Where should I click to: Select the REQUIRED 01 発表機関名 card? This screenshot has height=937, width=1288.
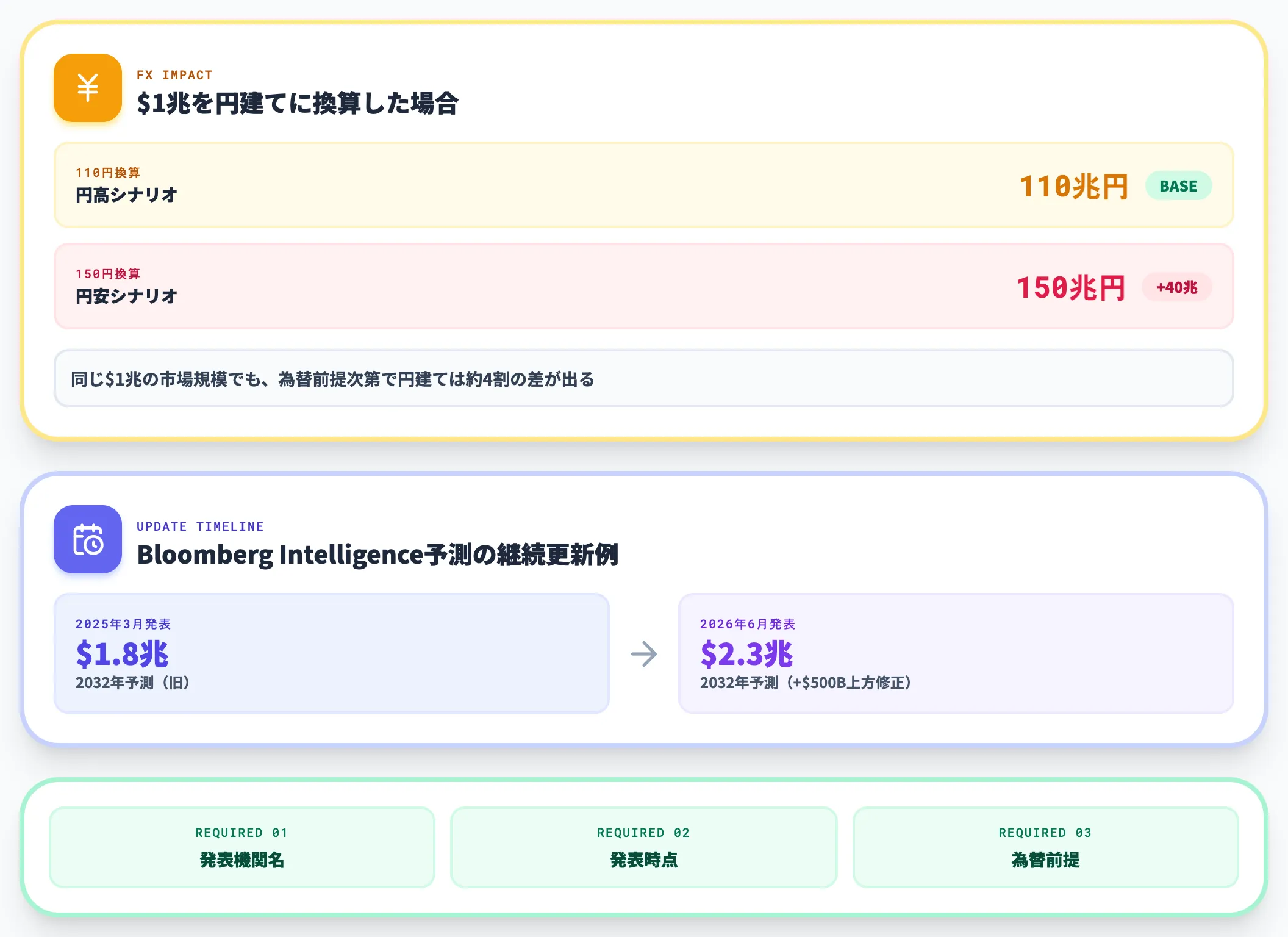click(242, 847)
